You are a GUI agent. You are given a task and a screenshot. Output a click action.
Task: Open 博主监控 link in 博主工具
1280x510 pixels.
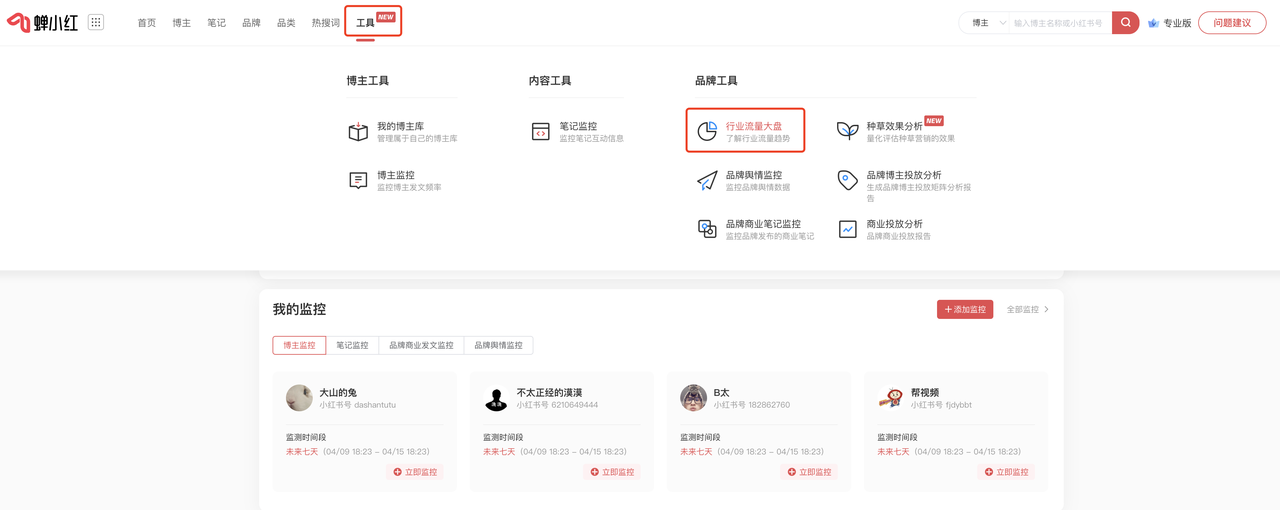point(396,175)
